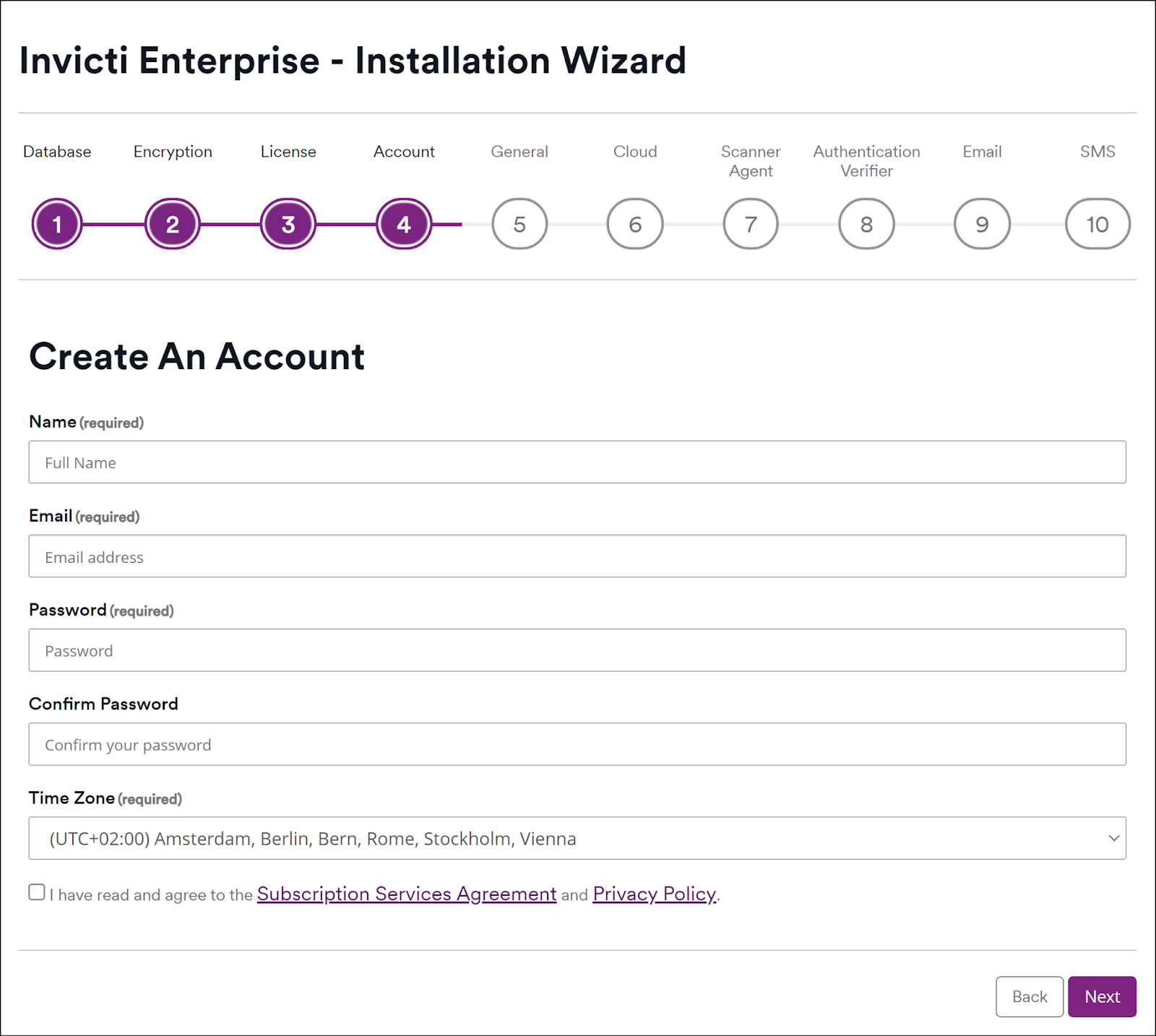
Task: Click the Back button
Action: pos(1029,996)
